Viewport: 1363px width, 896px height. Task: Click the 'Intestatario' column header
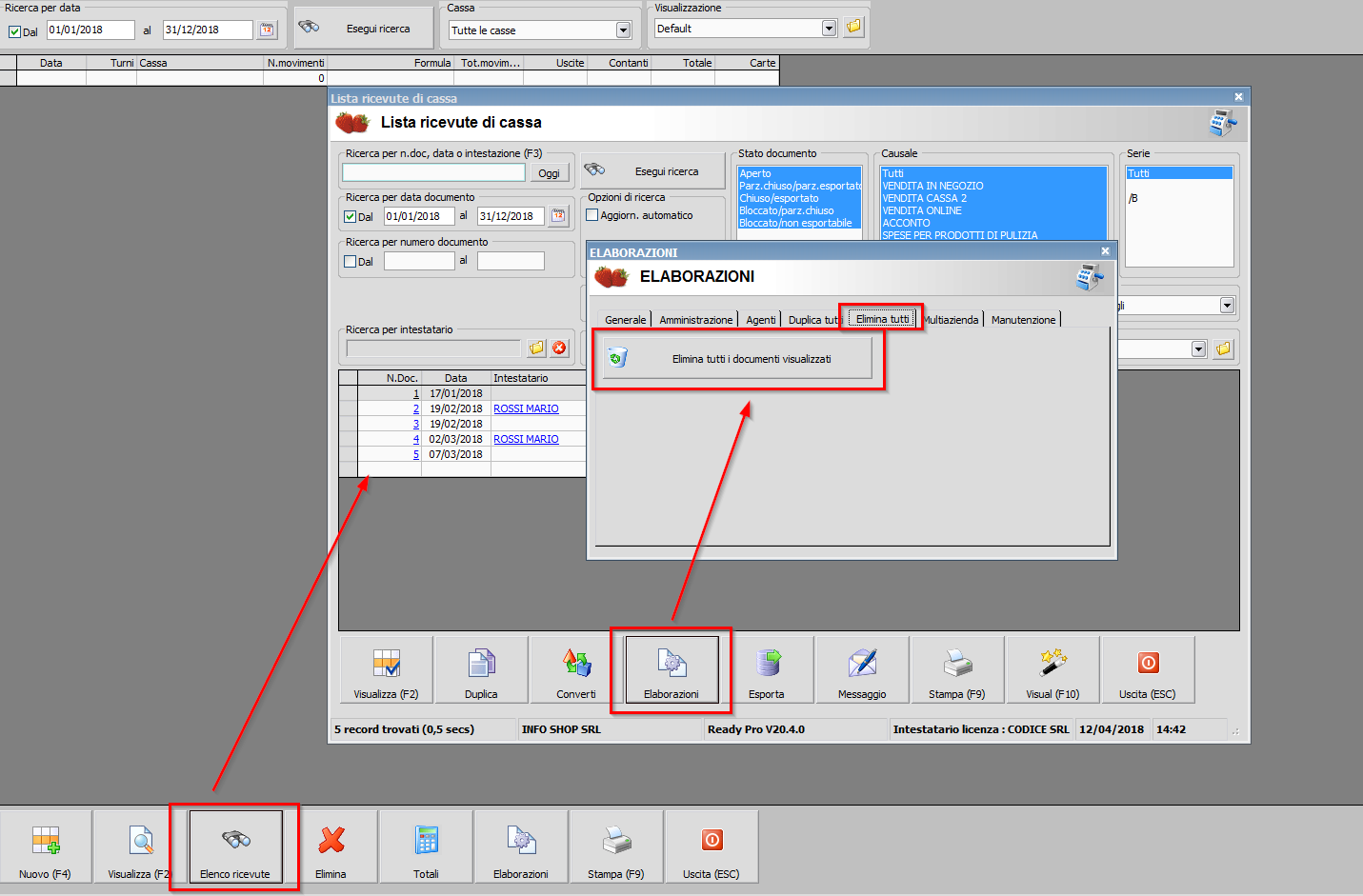(x=538, y=378)
